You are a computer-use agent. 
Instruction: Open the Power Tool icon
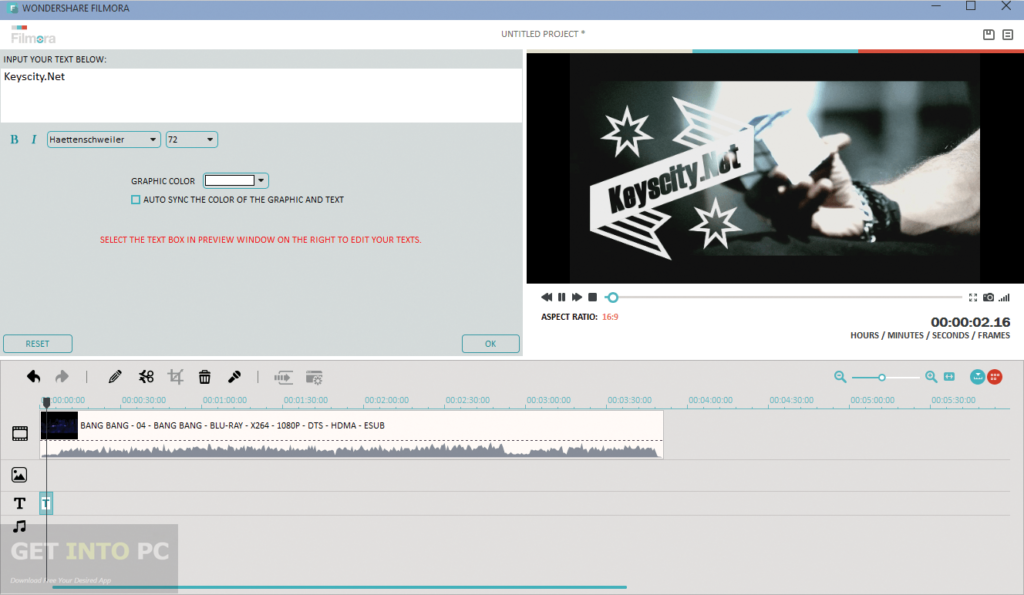point(283,378)
